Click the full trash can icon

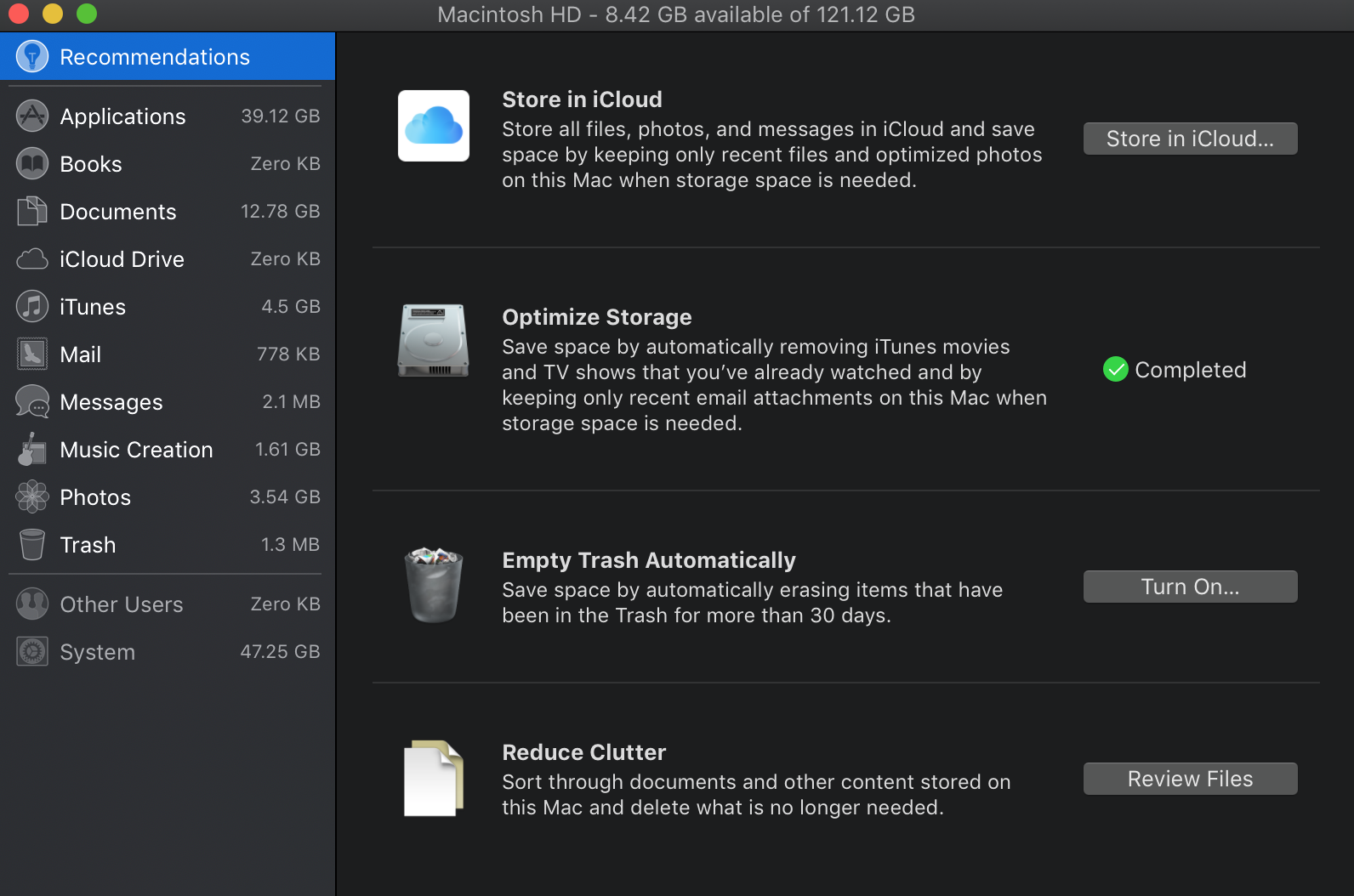click(434, 585)
